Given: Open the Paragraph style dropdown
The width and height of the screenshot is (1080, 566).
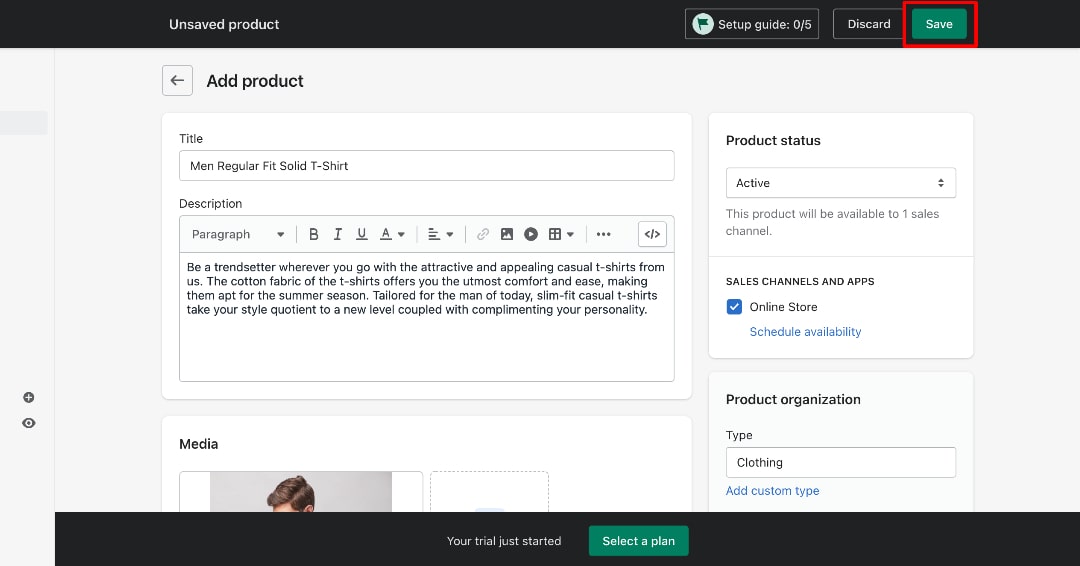Looking at the screenshot, I should tap(238, 234).
